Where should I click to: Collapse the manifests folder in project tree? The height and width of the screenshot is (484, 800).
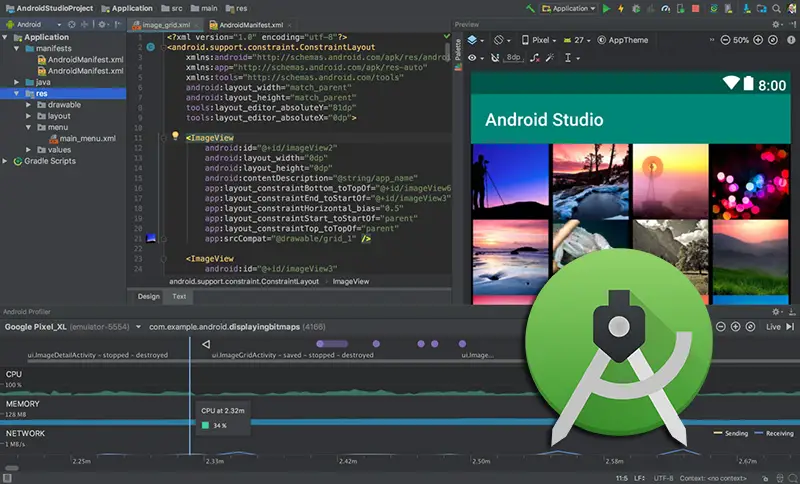[x=18, y=48]
